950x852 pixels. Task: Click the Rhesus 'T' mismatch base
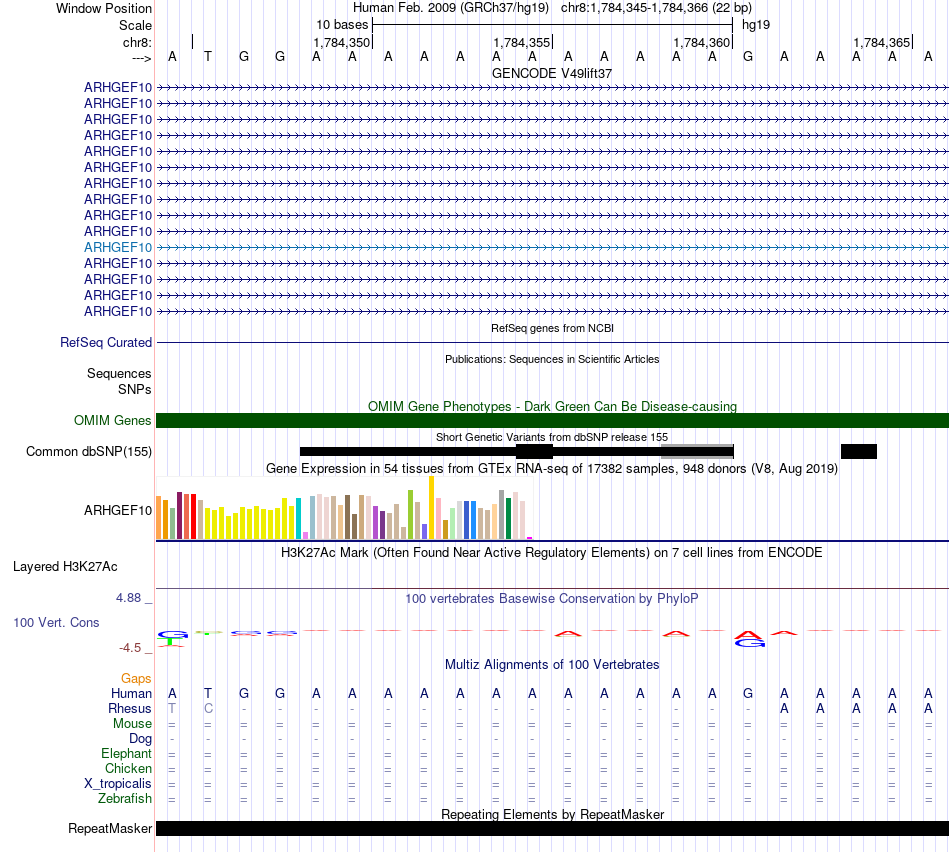pyautogui.click(x=172, y=708)
